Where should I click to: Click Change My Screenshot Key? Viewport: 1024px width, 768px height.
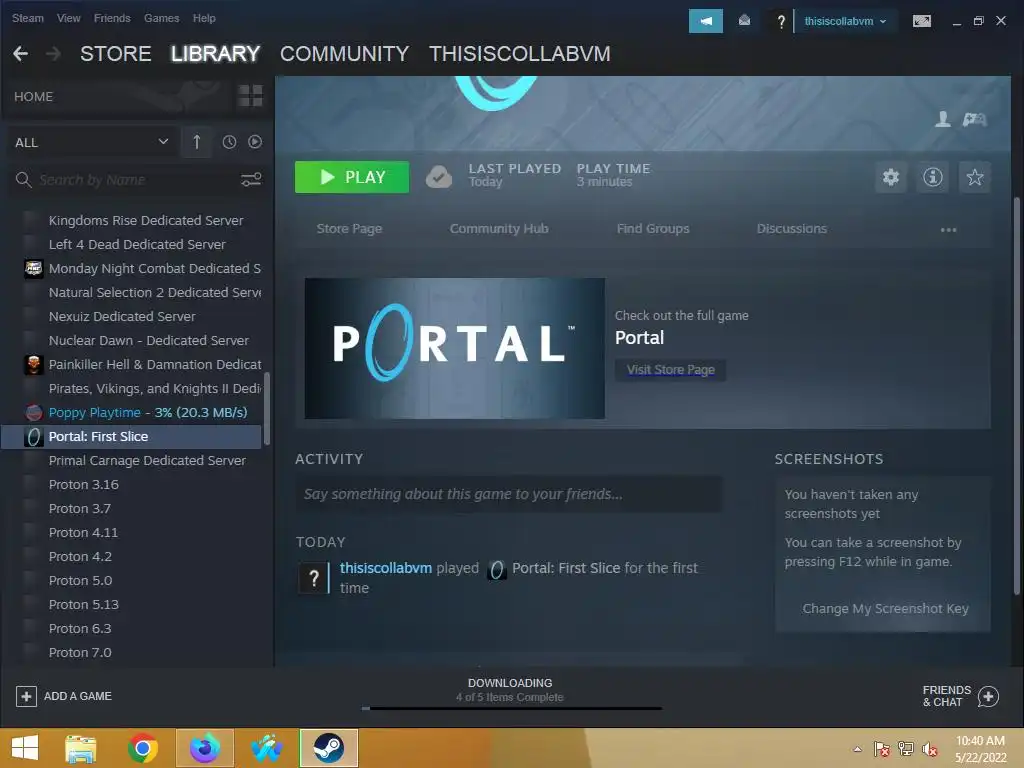coord(885,609)
